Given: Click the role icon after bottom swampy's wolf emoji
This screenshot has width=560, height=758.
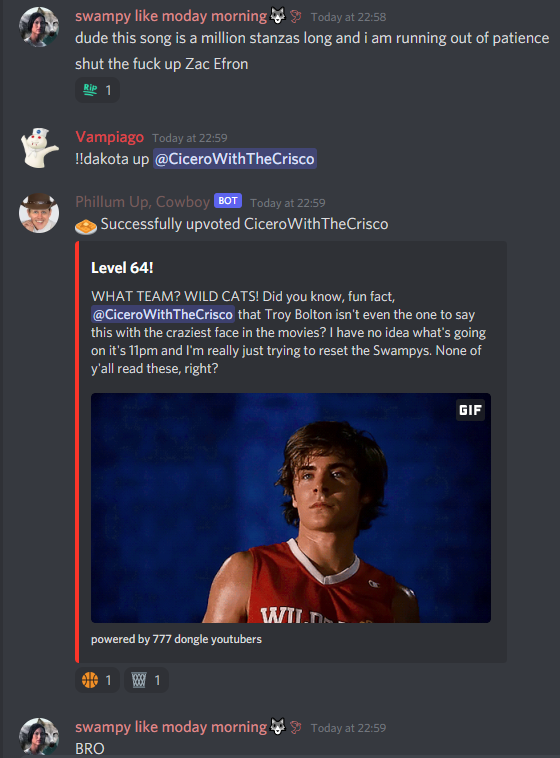Looking at the screenshot, I should coord(296,727).
